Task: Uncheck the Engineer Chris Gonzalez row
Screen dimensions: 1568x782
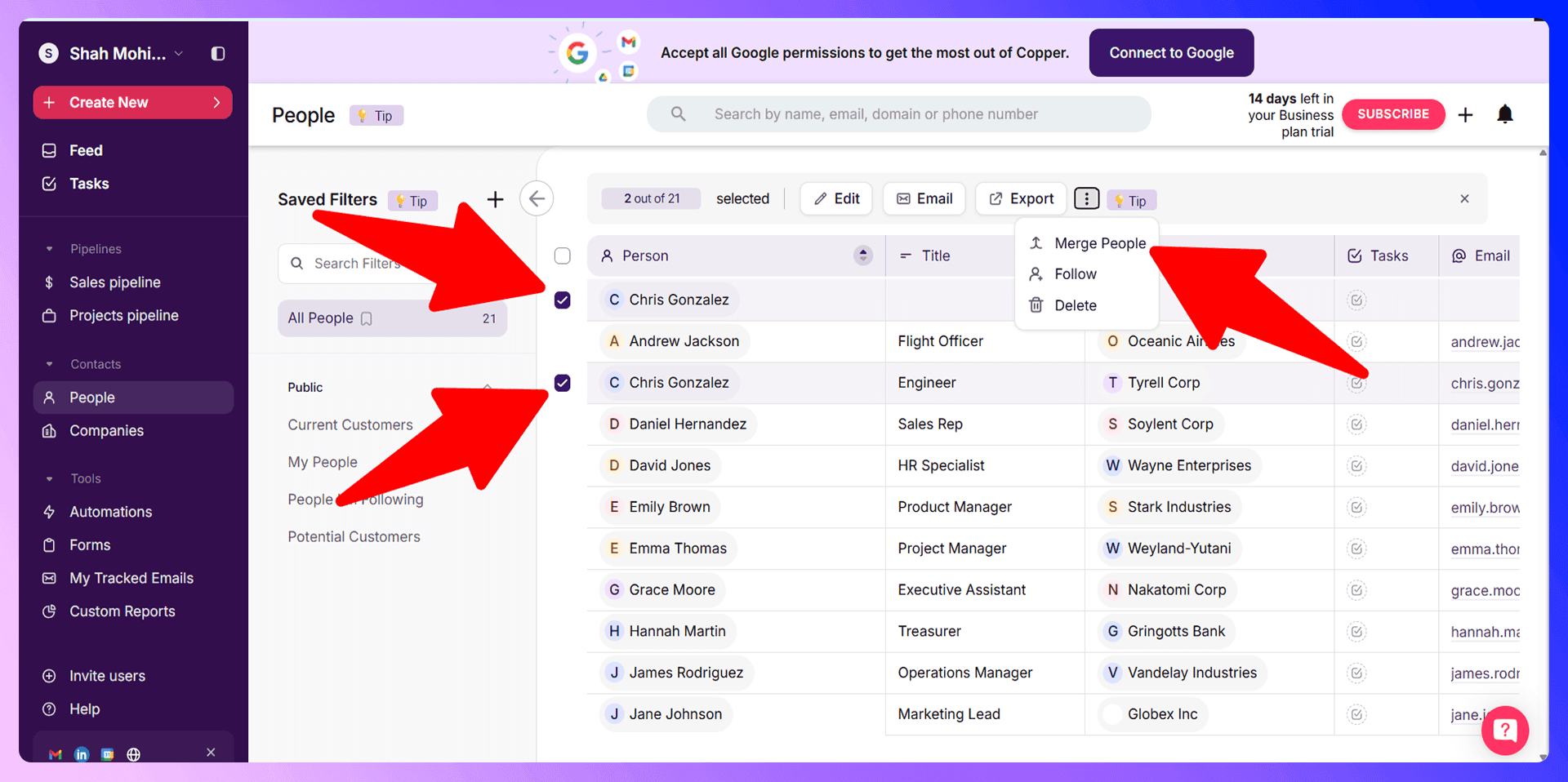Action: tap(563, 383)
